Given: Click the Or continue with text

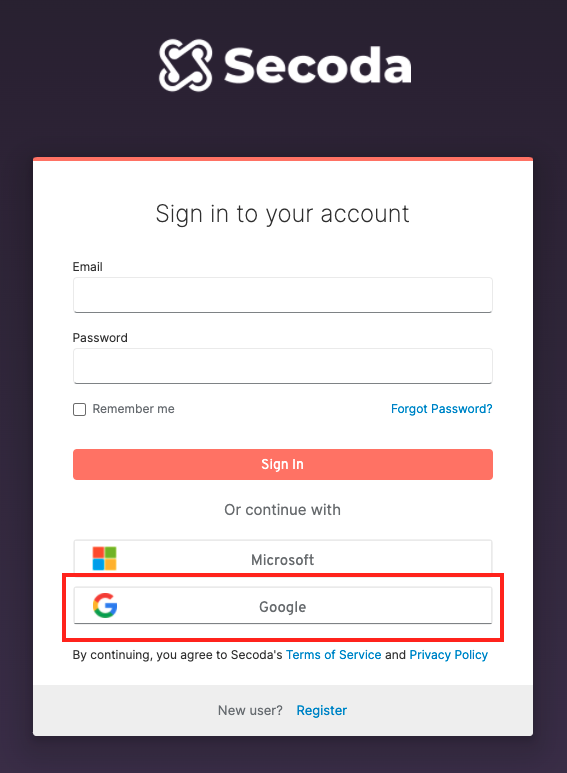Looking at the screenshot, I should [x=283, y=510].
